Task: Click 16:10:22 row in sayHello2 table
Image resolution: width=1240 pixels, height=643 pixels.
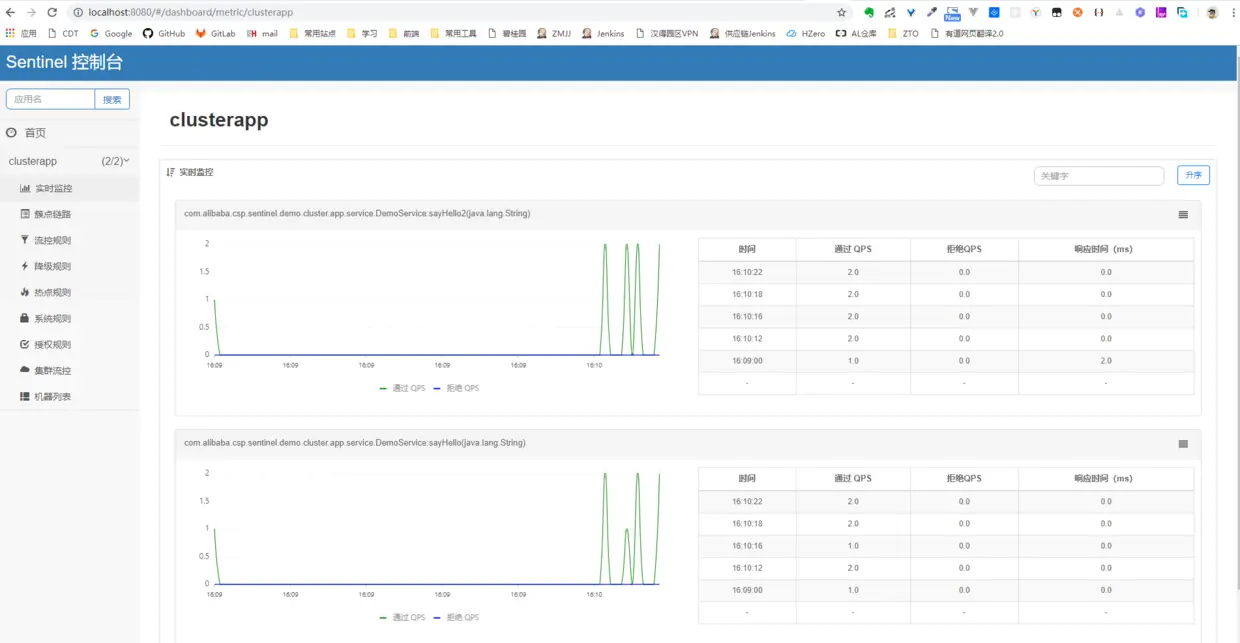Action: click(x=946, y=272)
